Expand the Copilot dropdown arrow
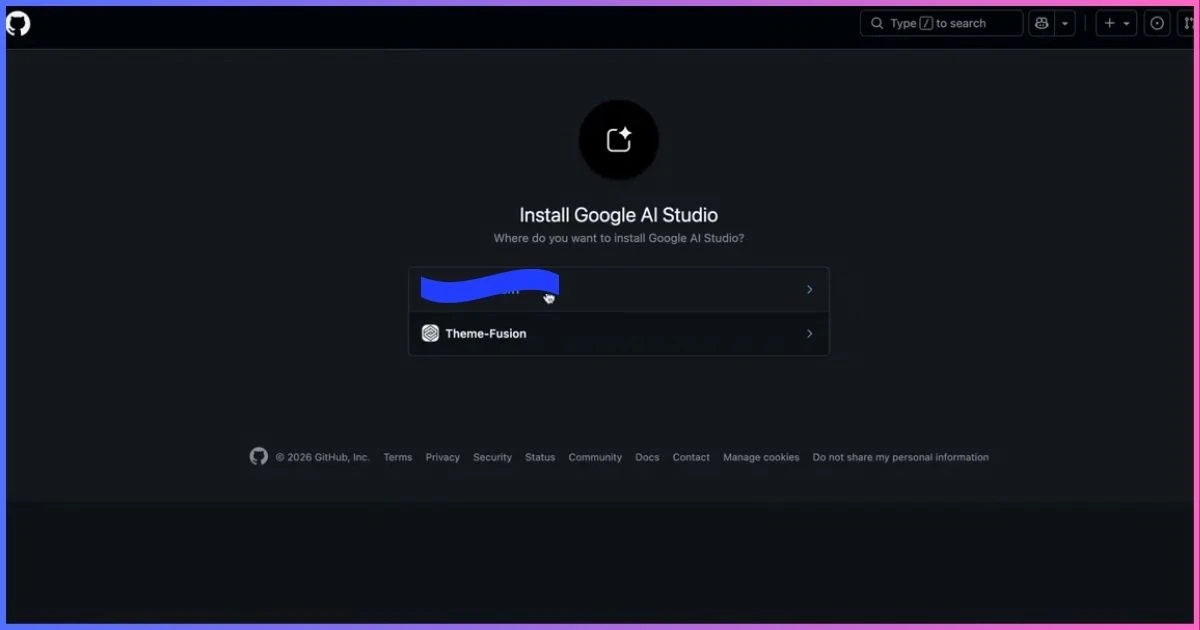The image size is (1200, 630). pyautogui.click(x=1065, y=23)
